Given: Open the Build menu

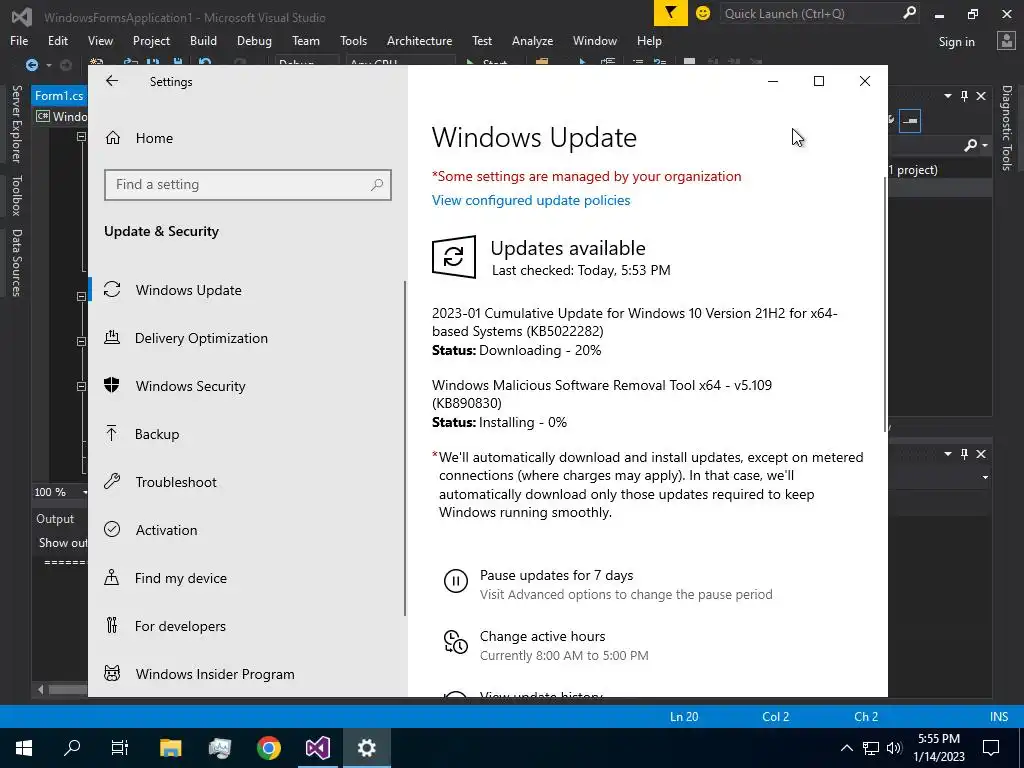Looking at the screenshot, I should tap(203, 40).
